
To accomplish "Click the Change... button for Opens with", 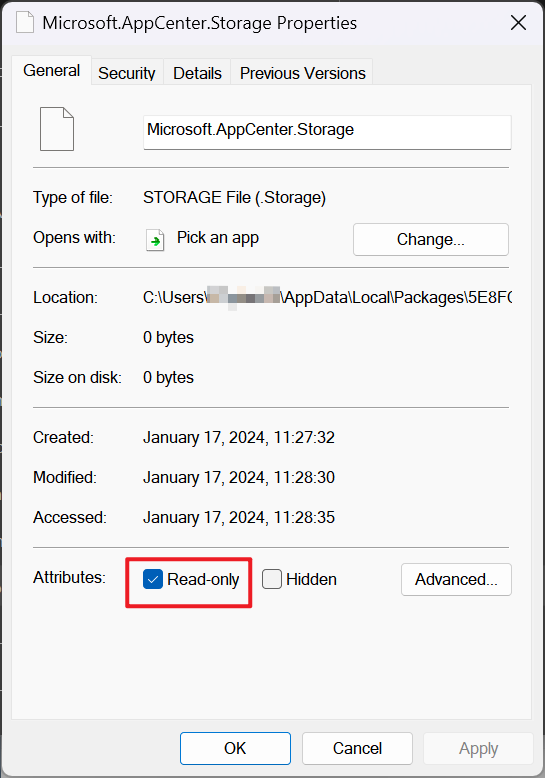I will click(431, 240).
